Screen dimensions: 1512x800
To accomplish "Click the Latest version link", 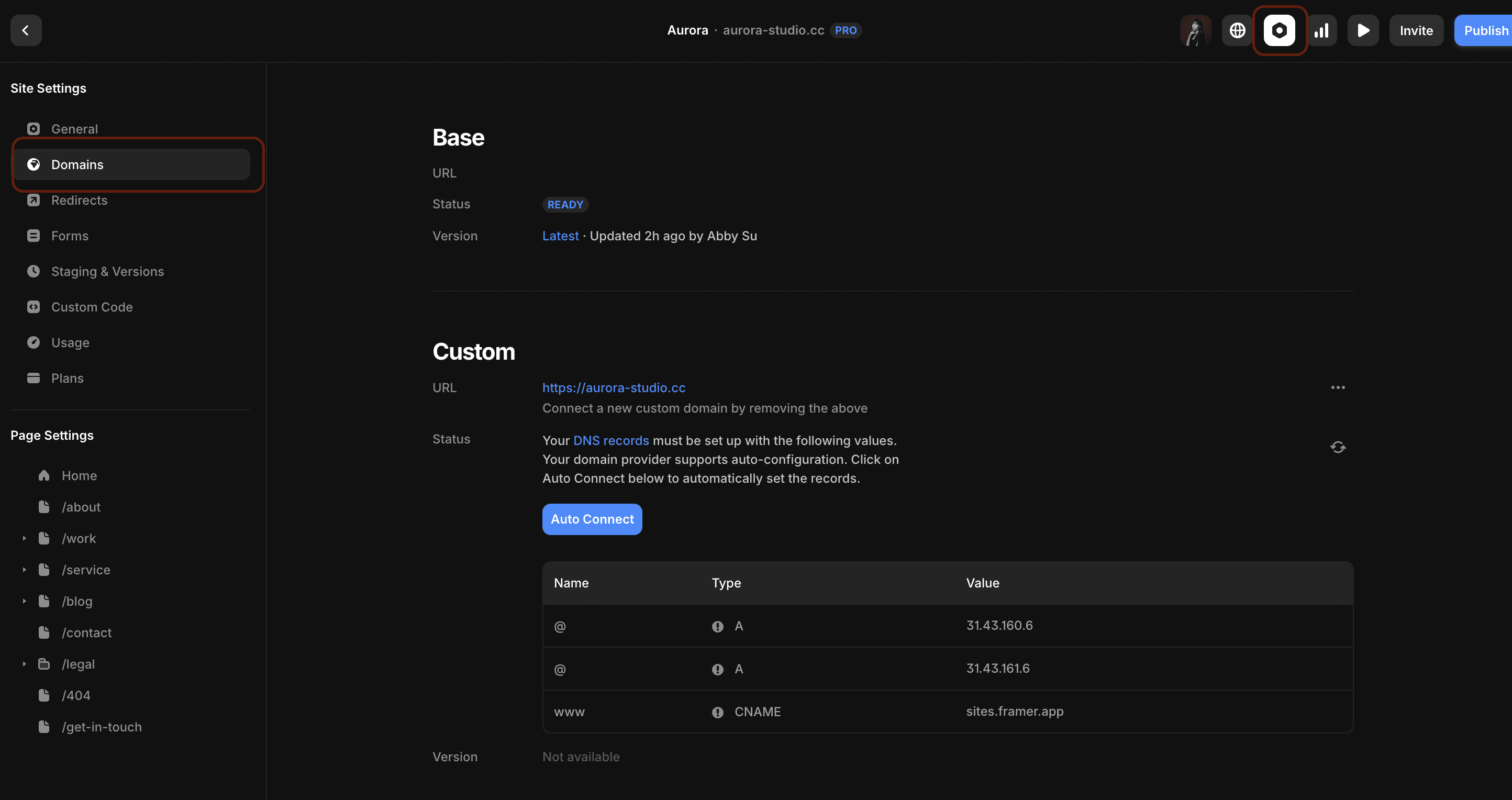I will [560, 236].
